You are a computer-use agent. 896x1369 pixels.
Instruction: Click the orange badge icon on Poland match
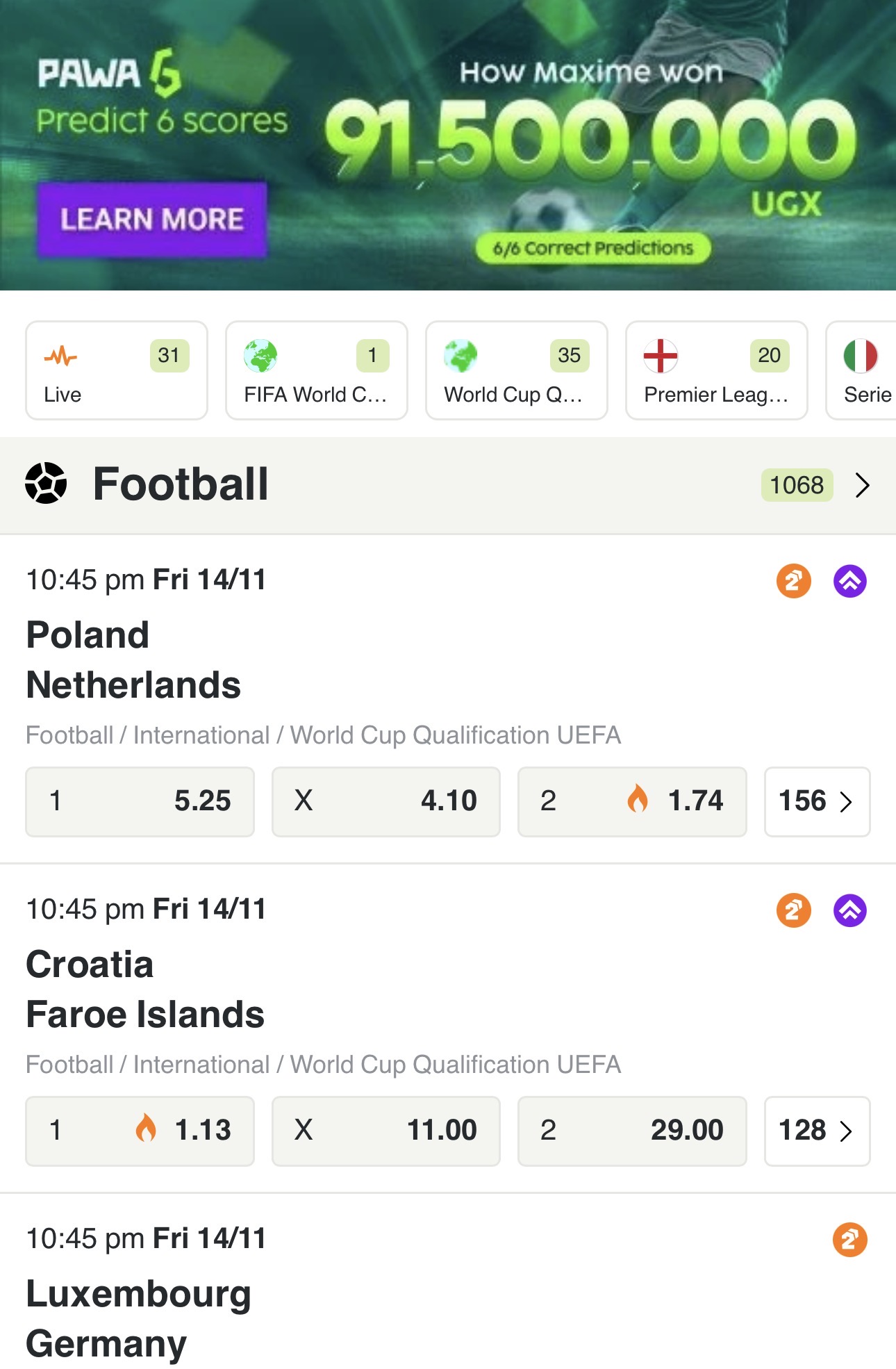click(x=793, y=581)
